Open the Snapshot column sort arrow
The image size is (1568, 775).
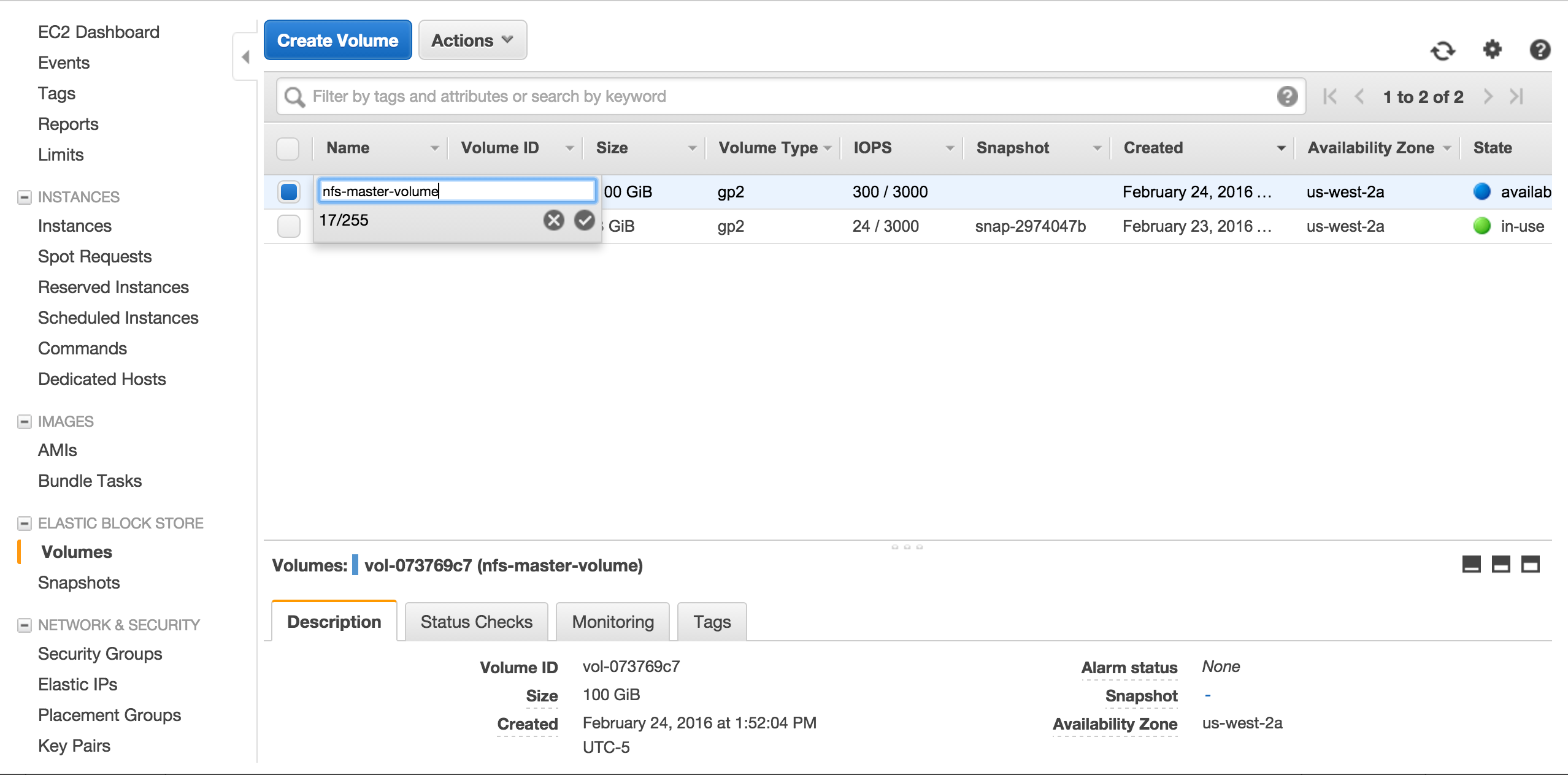pyautogui.click(x=1097, y=148)
